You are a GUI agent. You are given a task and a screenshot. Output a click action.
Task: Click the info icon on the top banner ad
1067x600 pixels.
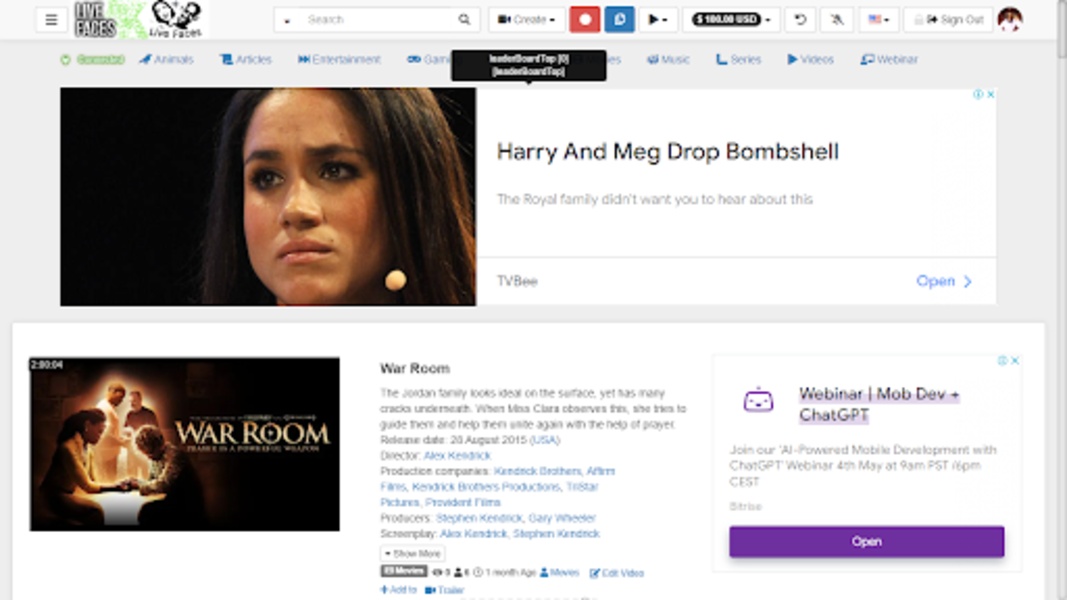pyautogui.click(x=978, y=95)
